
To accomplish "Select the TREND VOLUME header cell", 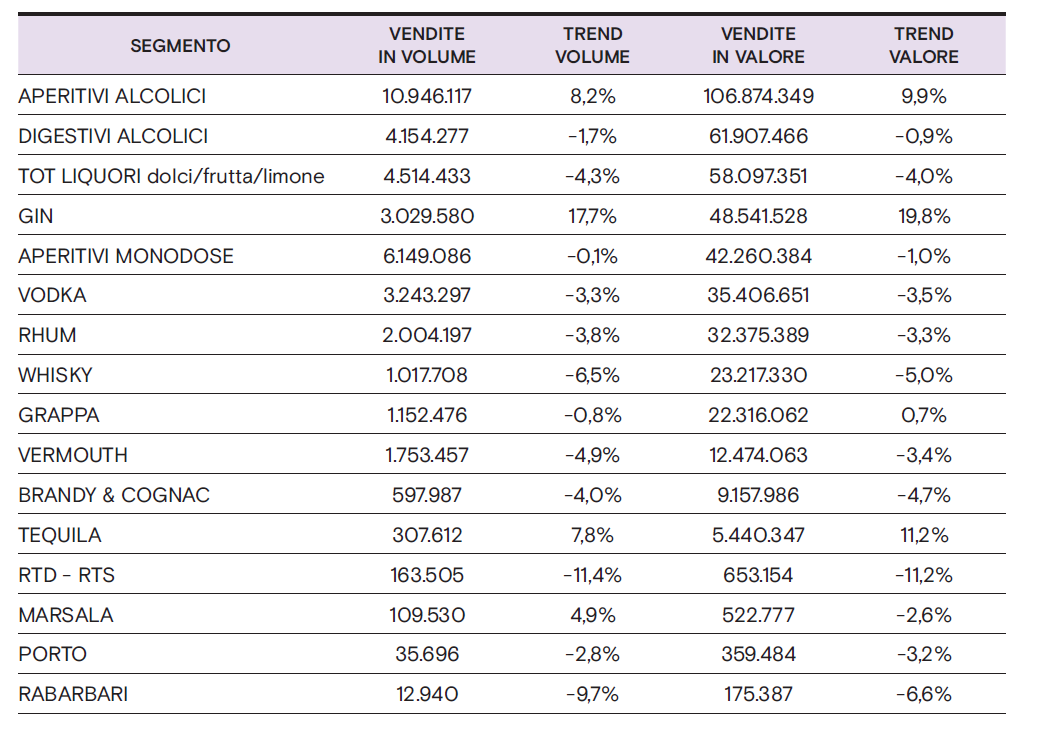I will click(592, 46).
